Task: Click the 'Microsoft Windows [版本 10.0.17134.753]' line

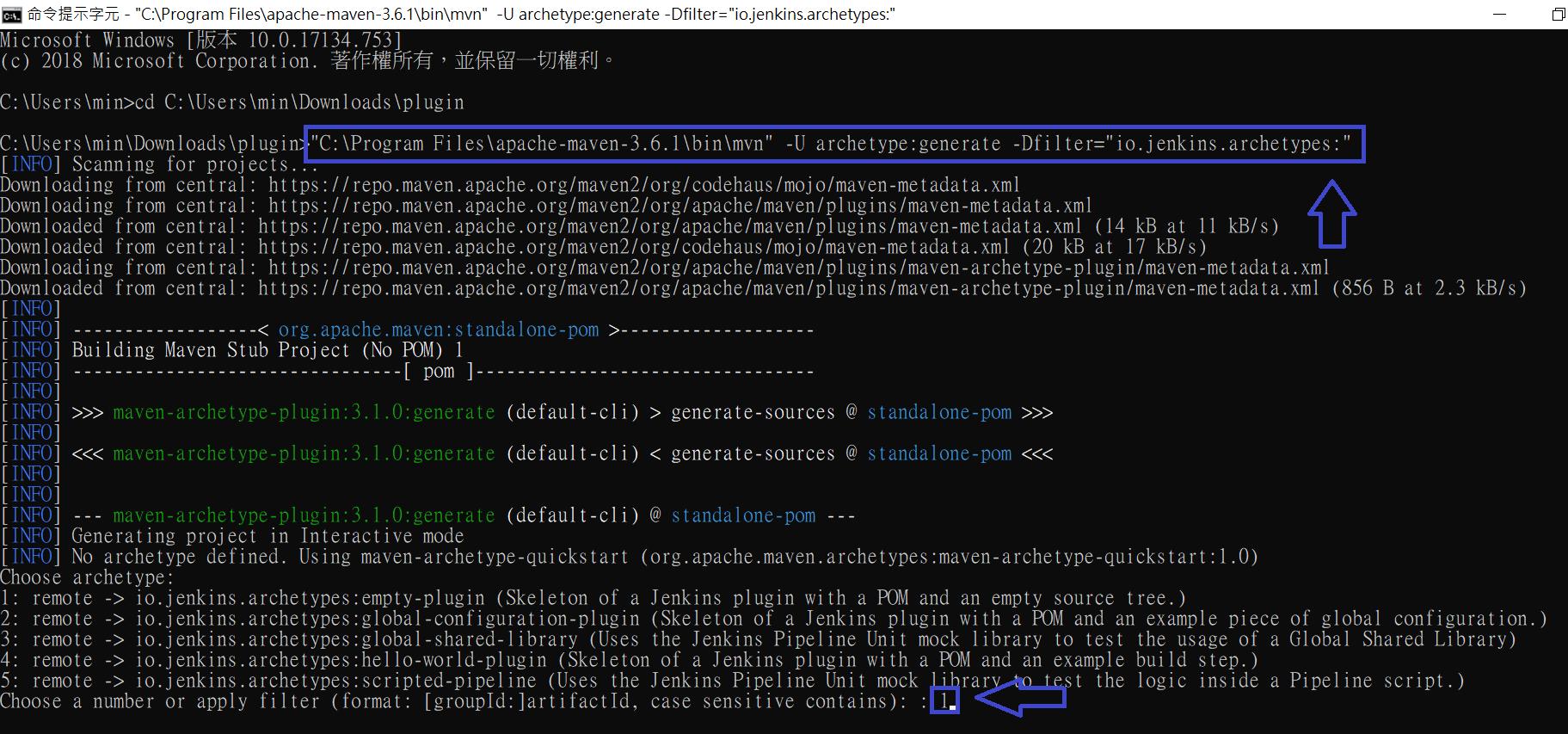Action: [201, 40]
